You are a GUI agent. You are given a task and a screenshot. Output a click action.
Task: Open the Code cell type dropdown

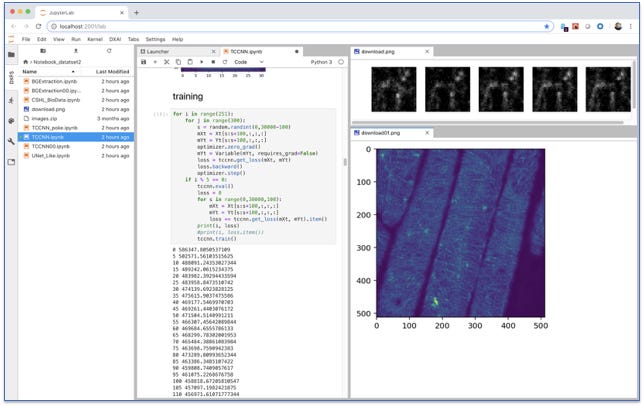pos(244,62)
